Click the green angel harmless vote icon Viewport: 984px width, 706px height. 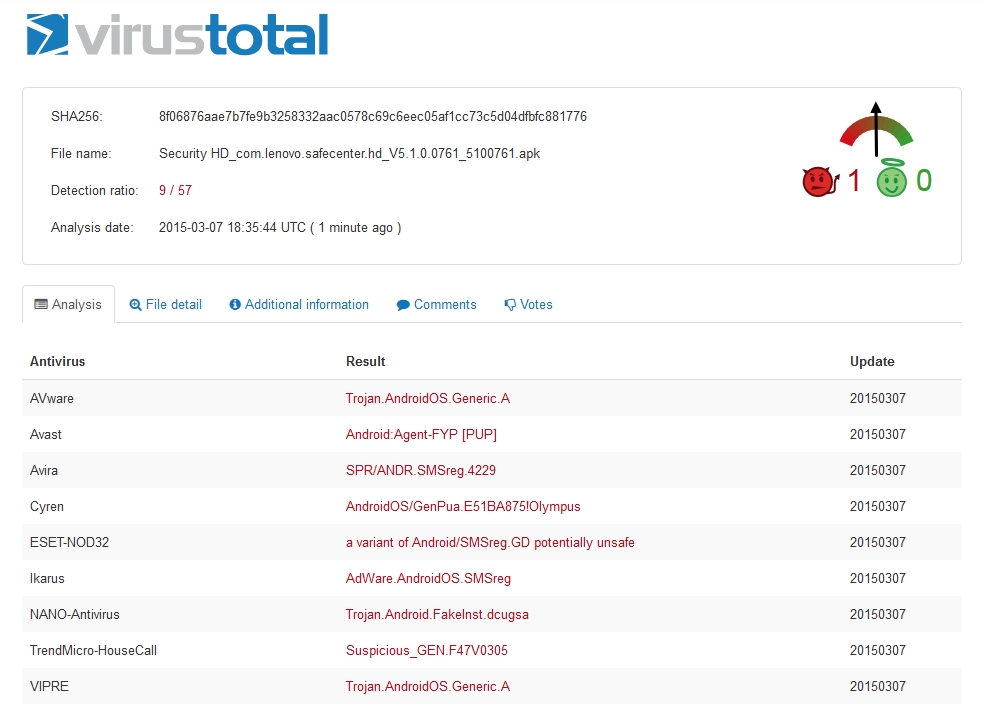point(892,179)
